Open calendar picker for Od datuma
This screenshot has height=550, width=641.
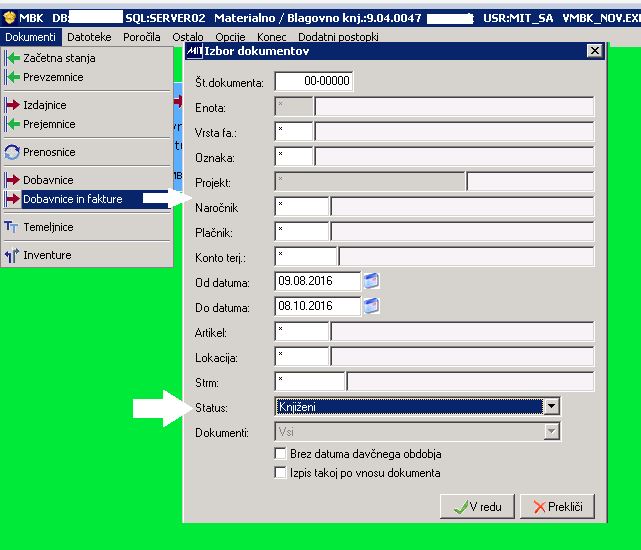(371, 281)
